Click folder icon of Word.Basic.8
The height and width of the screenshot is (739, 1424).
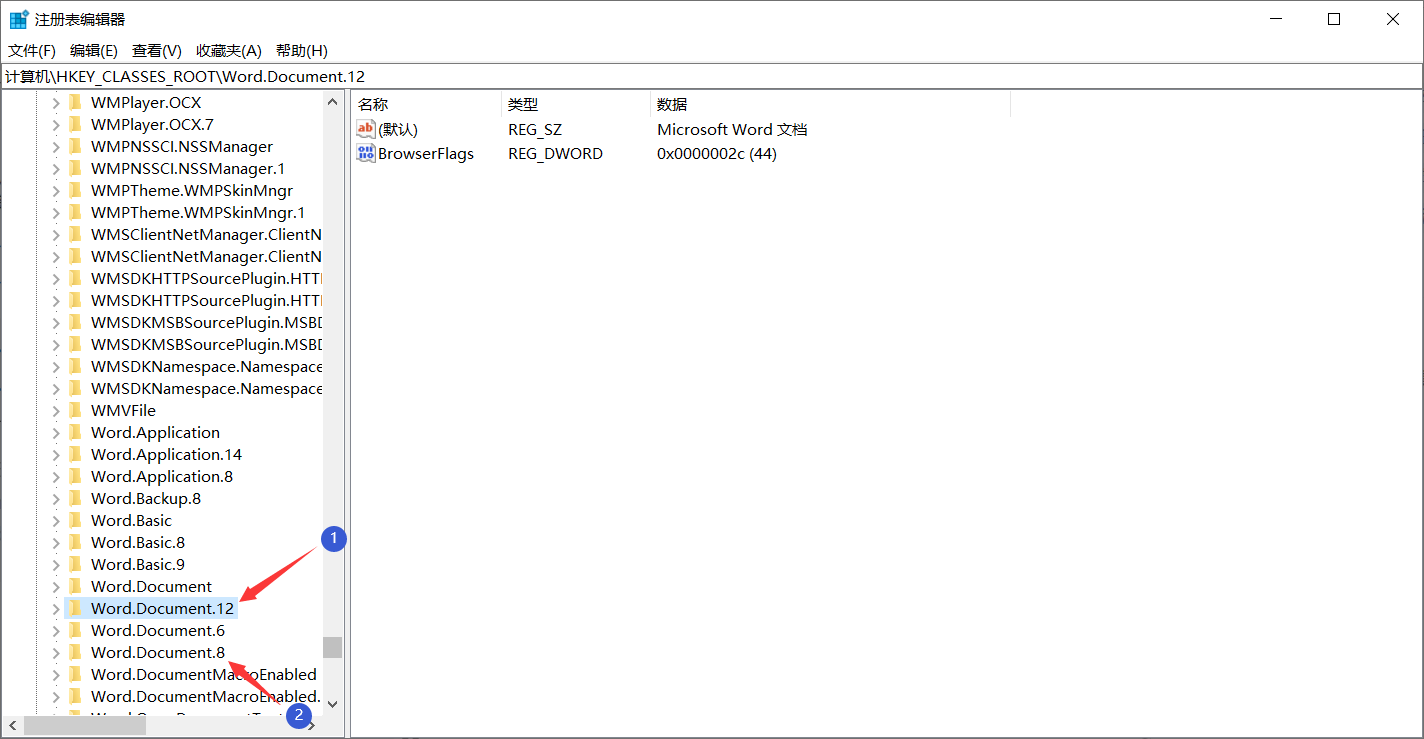point(76,542)
